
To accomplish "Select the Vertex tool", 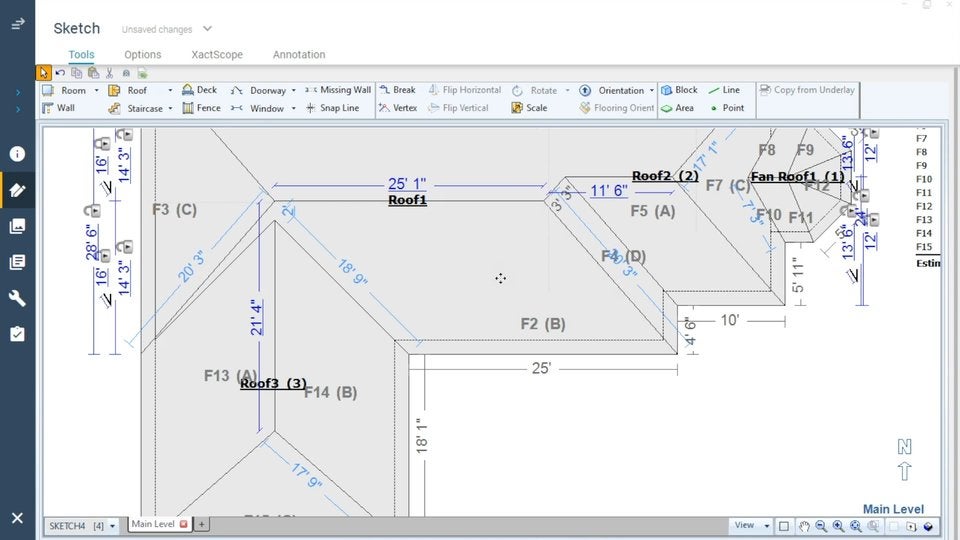I will (398, 108).
